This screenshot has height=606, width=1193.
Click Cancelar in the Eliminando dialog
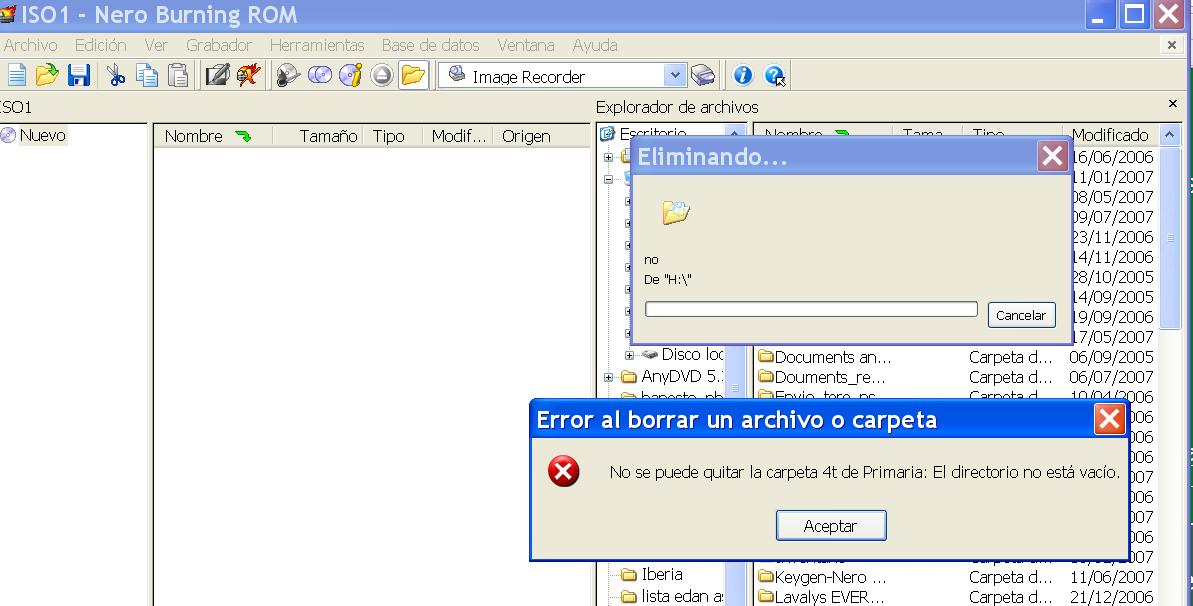[1021, 315]
